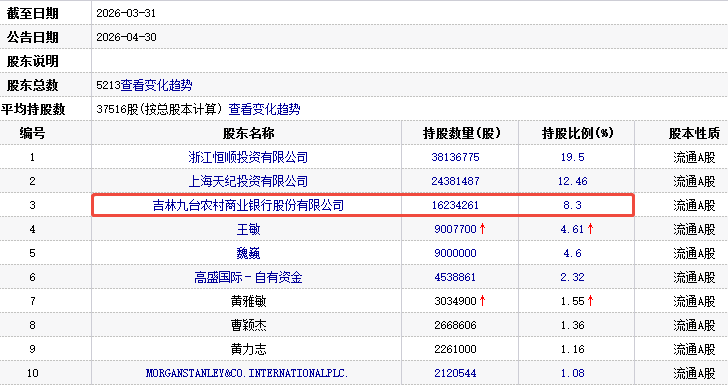
Task: Click the 股东名称 column header
Action: 248,134
